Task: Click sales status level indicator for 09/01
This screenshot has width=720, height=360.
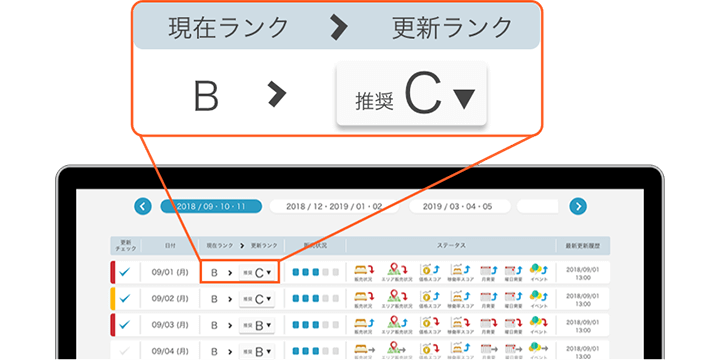Action: click(315, 272)
